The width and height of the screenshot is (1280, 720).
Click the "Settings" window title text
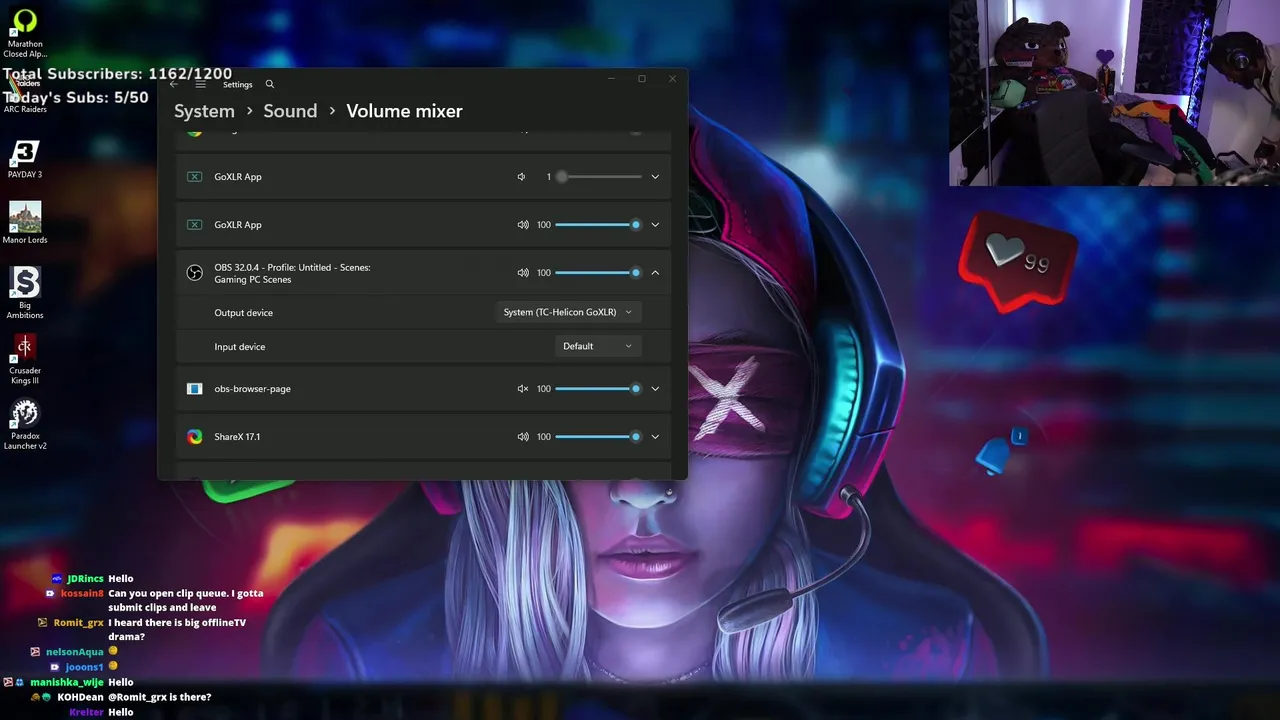238,85
